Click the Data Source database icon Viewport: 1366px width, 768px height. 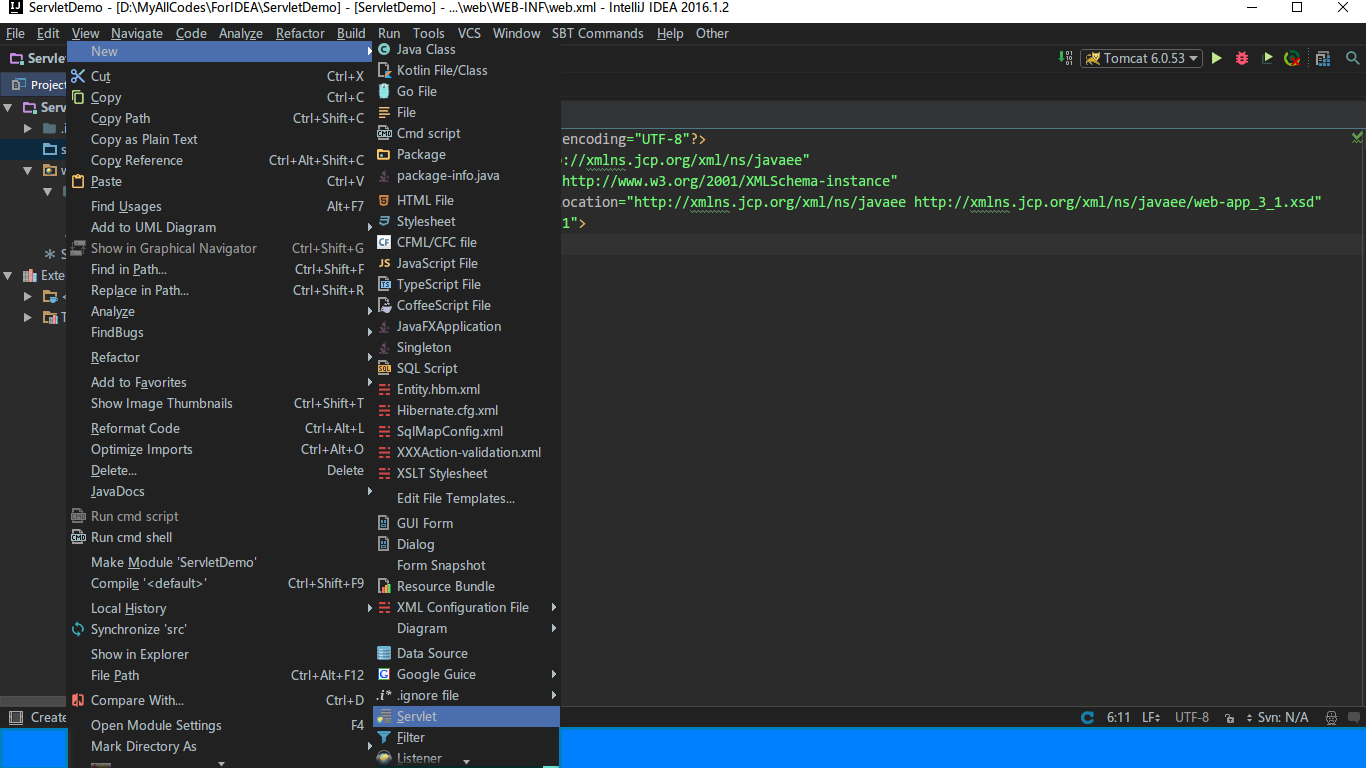point(384,653)
